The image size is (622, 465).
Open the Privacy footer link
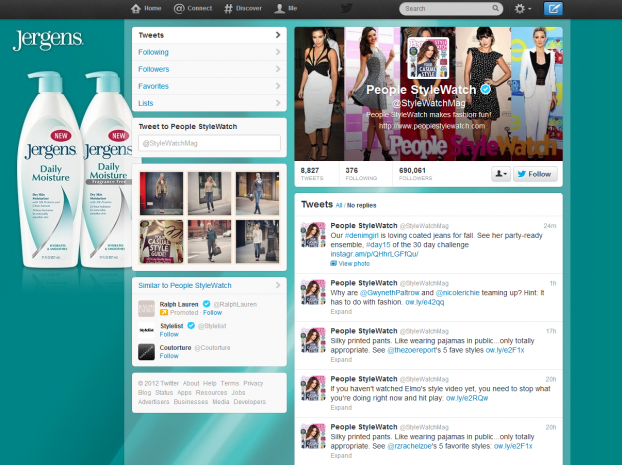click(x=253, y=383)
